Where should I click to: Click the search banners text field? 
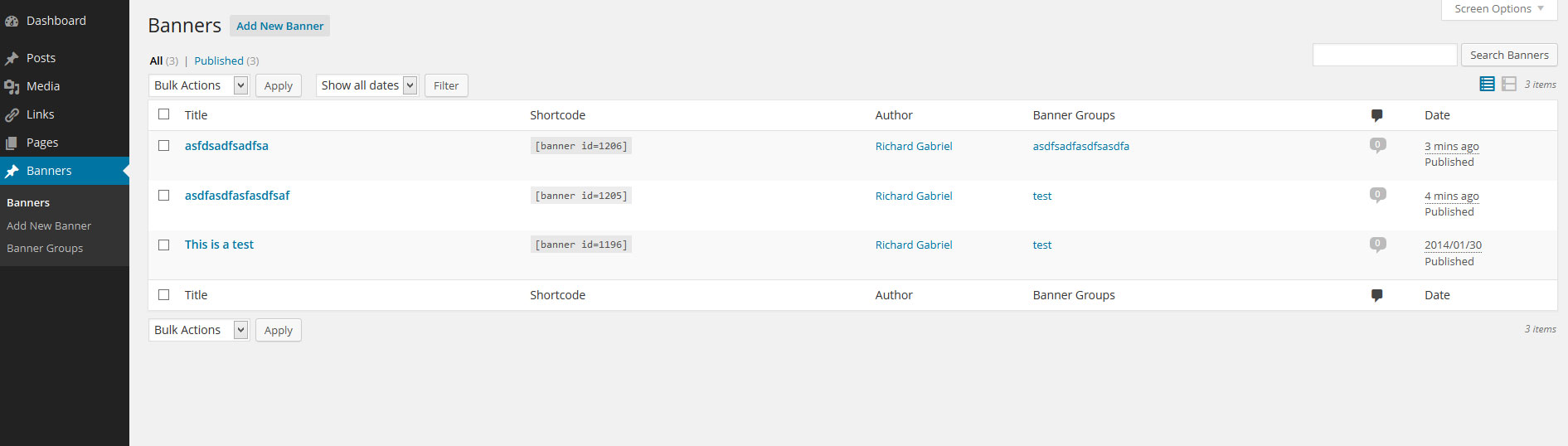point(1384,55)
